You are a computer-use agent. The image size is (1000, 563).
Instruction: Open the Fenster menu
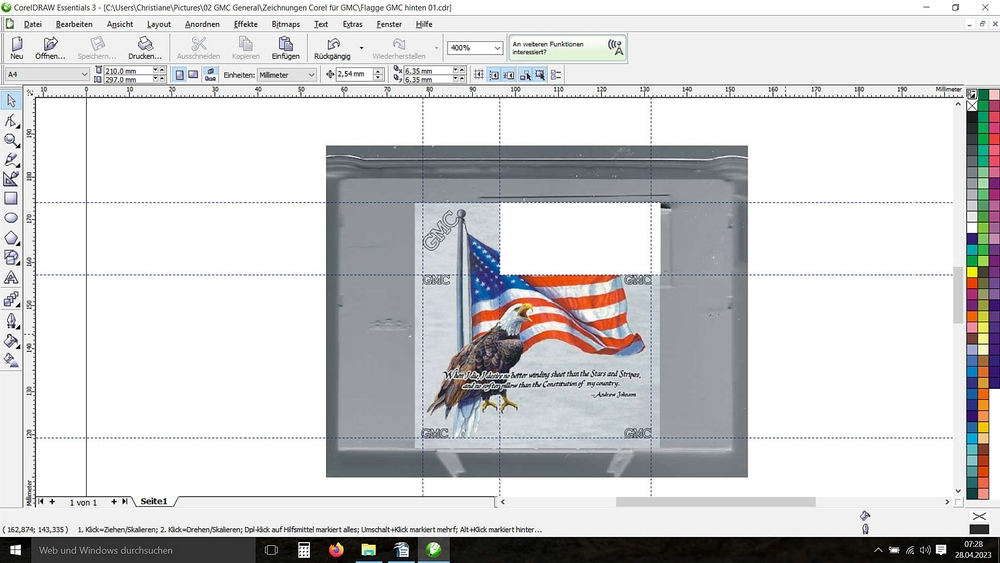(389, 24)
